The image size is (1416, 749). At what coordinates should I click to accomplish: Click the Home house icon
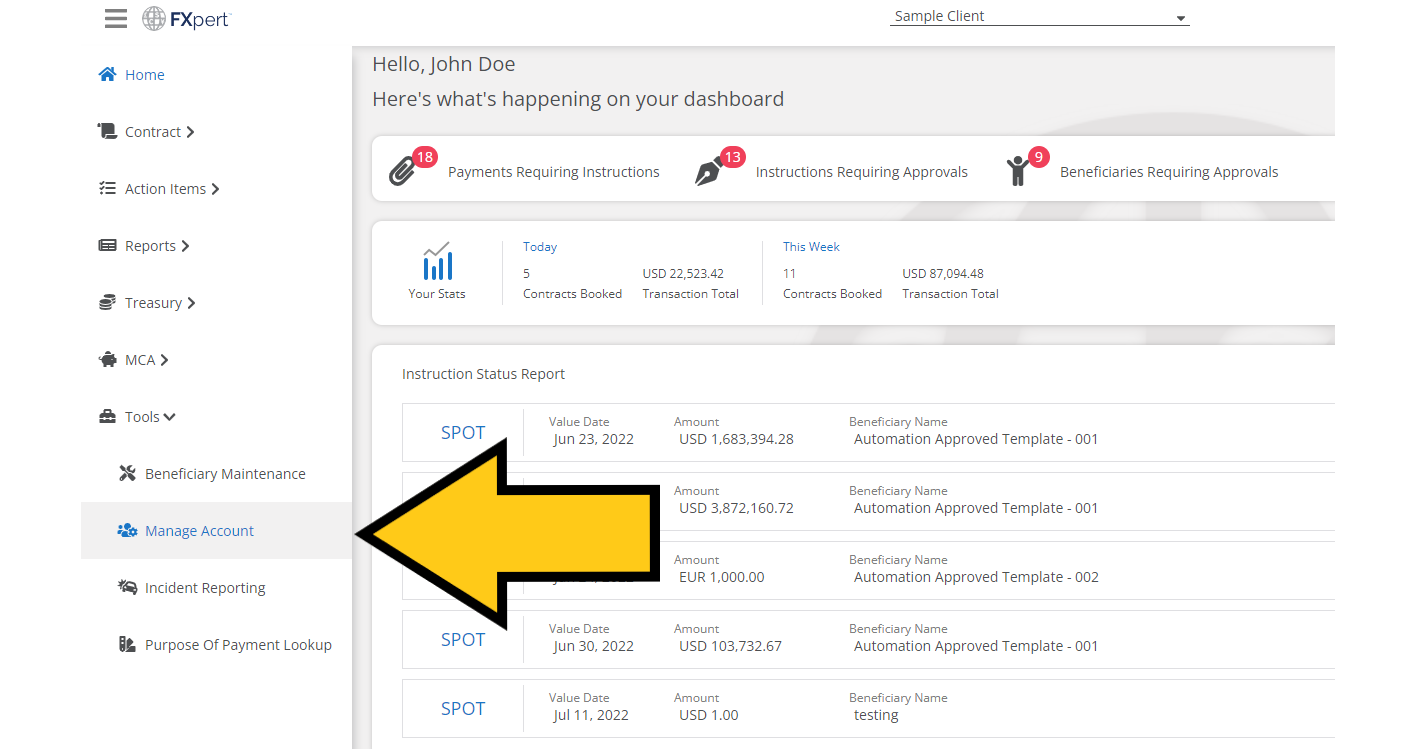click(x=107, y=74)
